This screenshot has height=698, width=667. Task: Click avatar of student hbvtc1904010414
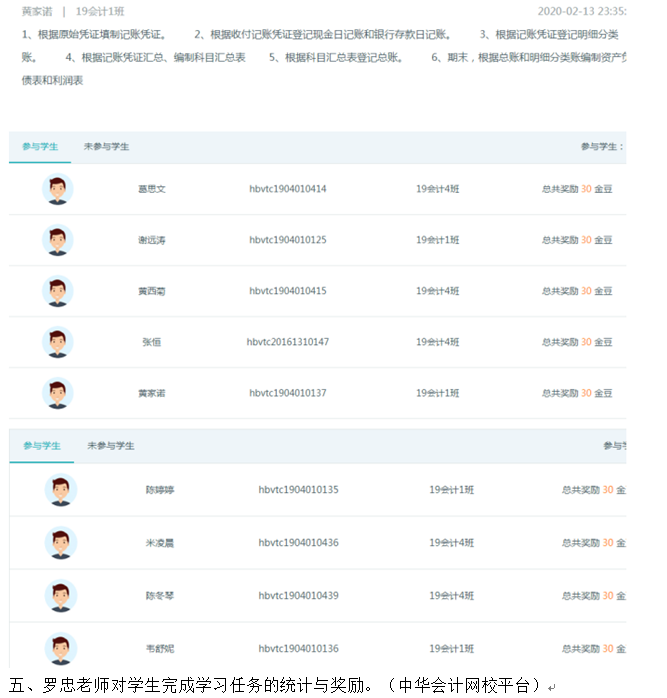[x=58, y=189]
